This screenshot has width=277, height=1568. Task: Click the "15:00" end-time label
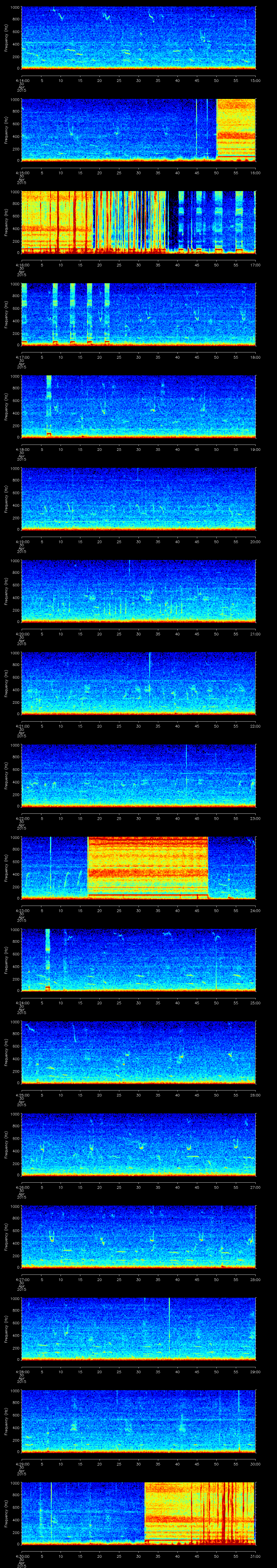point(255,80)
